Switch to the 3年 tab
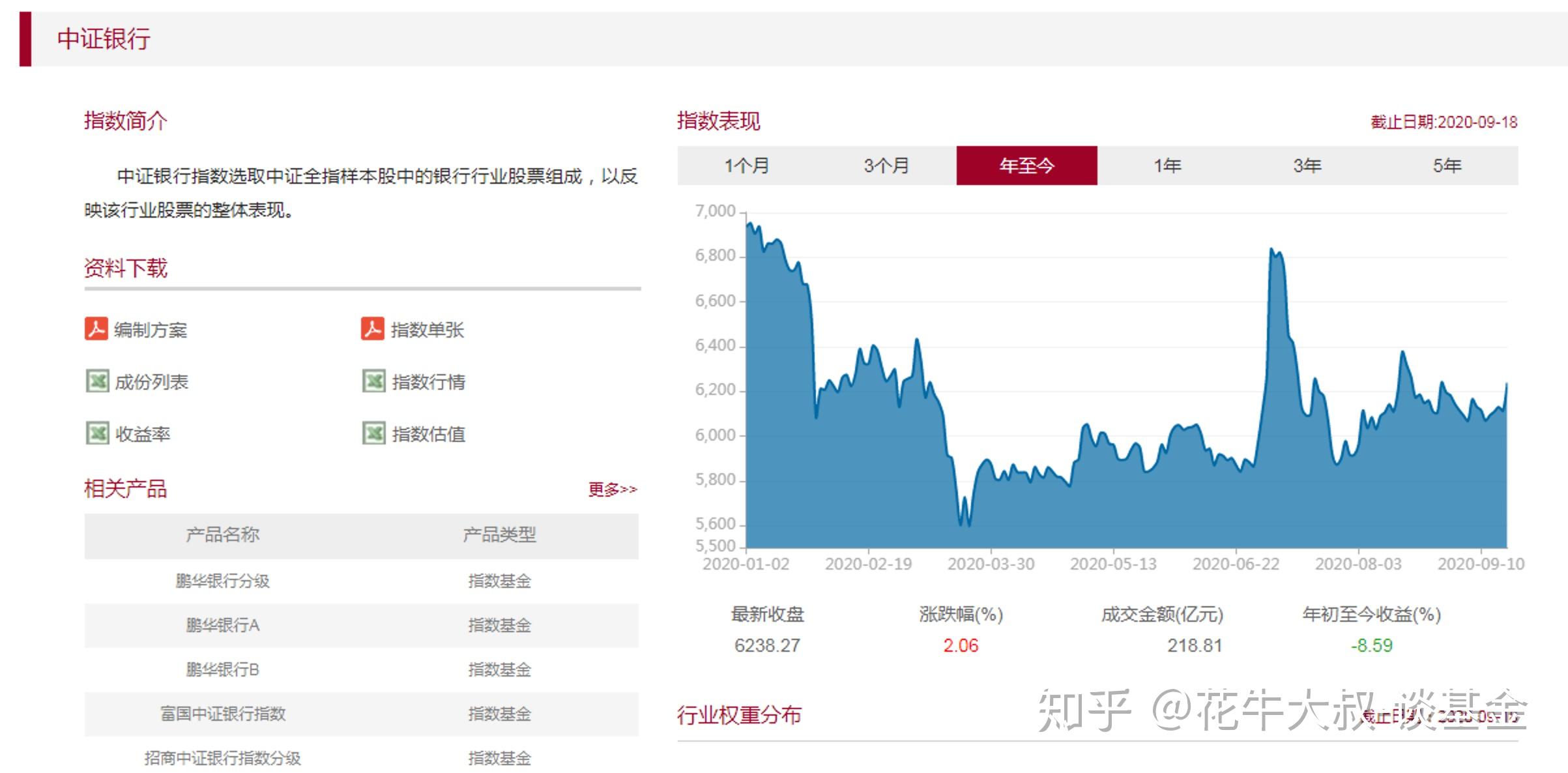Image resolution: width=1568 pixels, height=773 pixels. point(1307,166)
